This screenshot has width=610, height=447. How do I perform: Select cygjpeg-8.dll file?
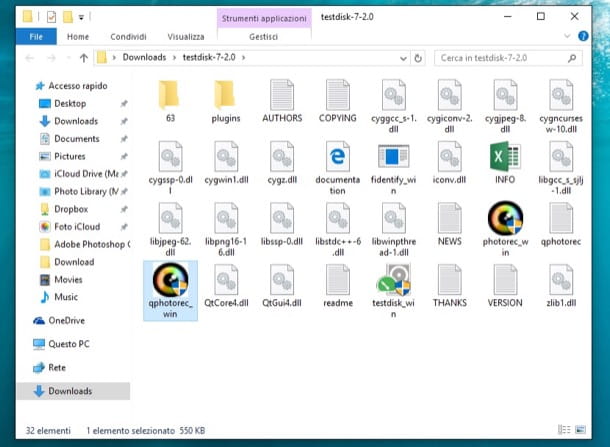click(505, 106)
